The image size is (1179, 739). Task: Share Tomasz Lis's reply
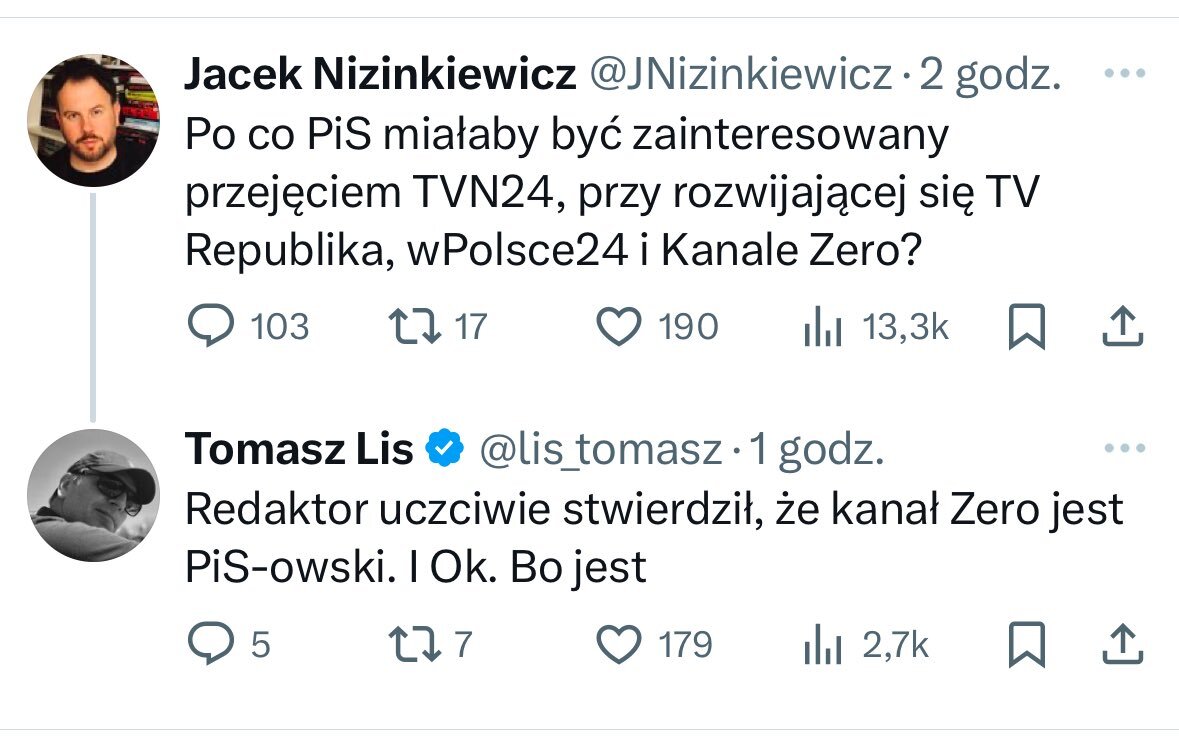[1121, 644]
